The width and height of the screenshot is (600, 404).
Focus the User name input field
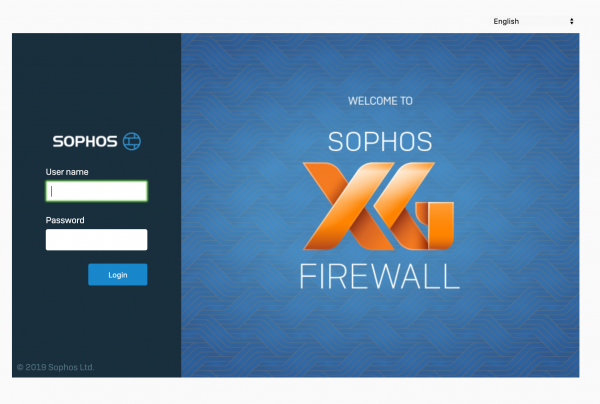(x=96, y=191)
